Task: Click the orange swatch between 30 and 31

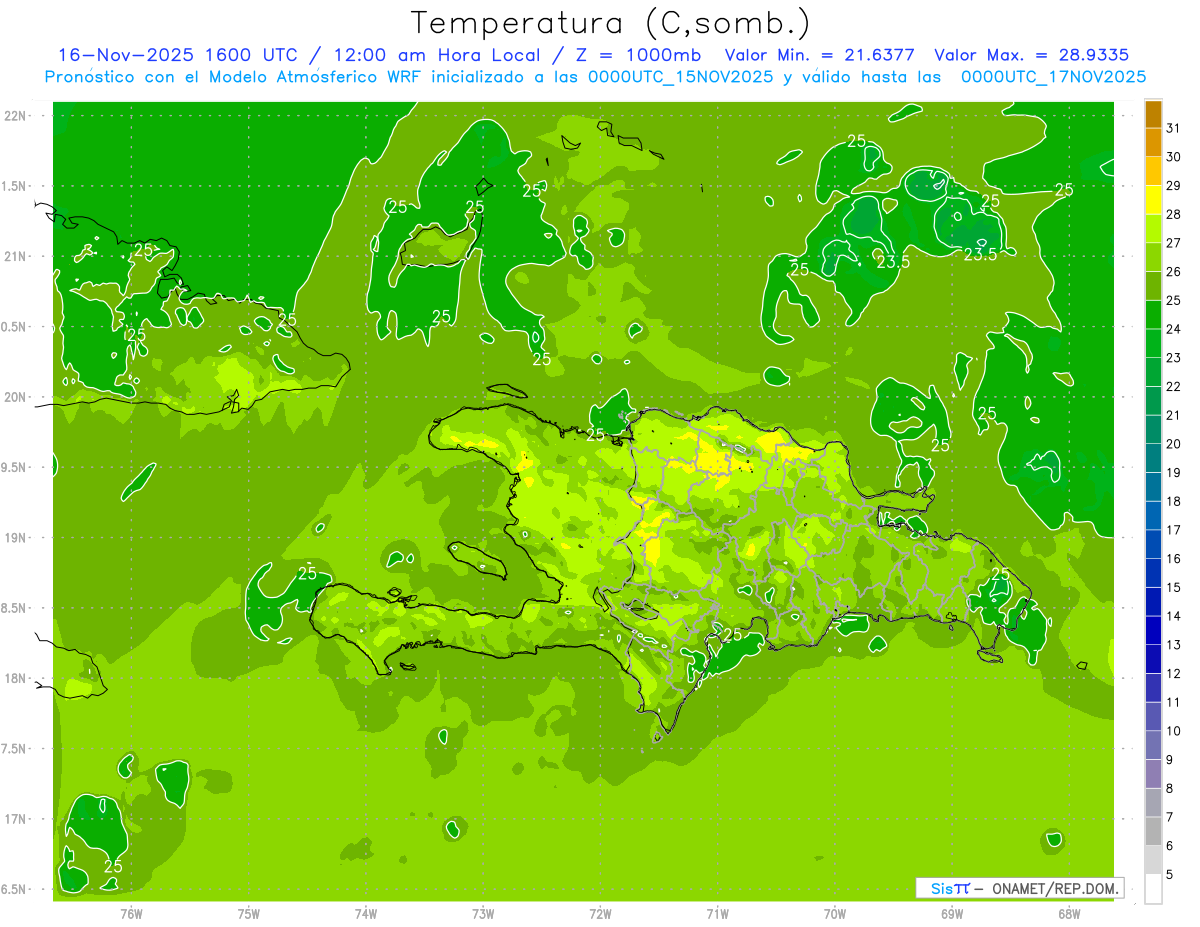Action: [1153, 143]
